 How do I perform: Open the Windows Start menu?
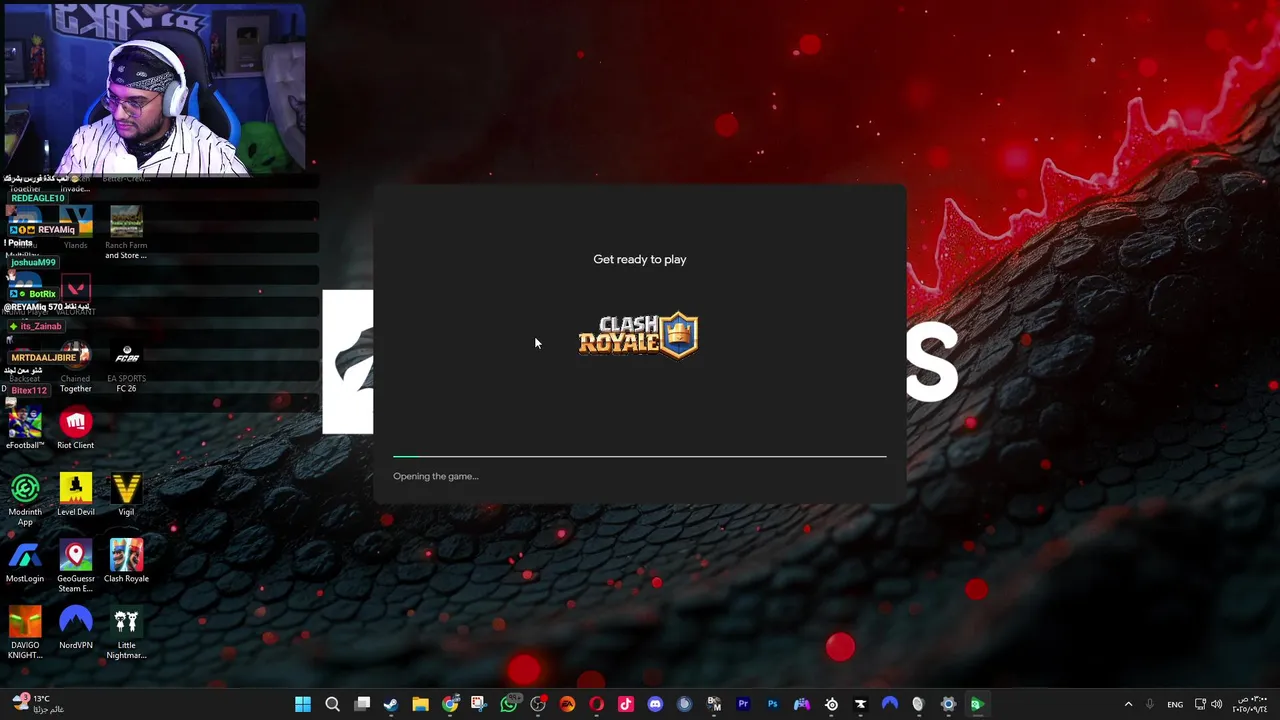click(303, 704)
